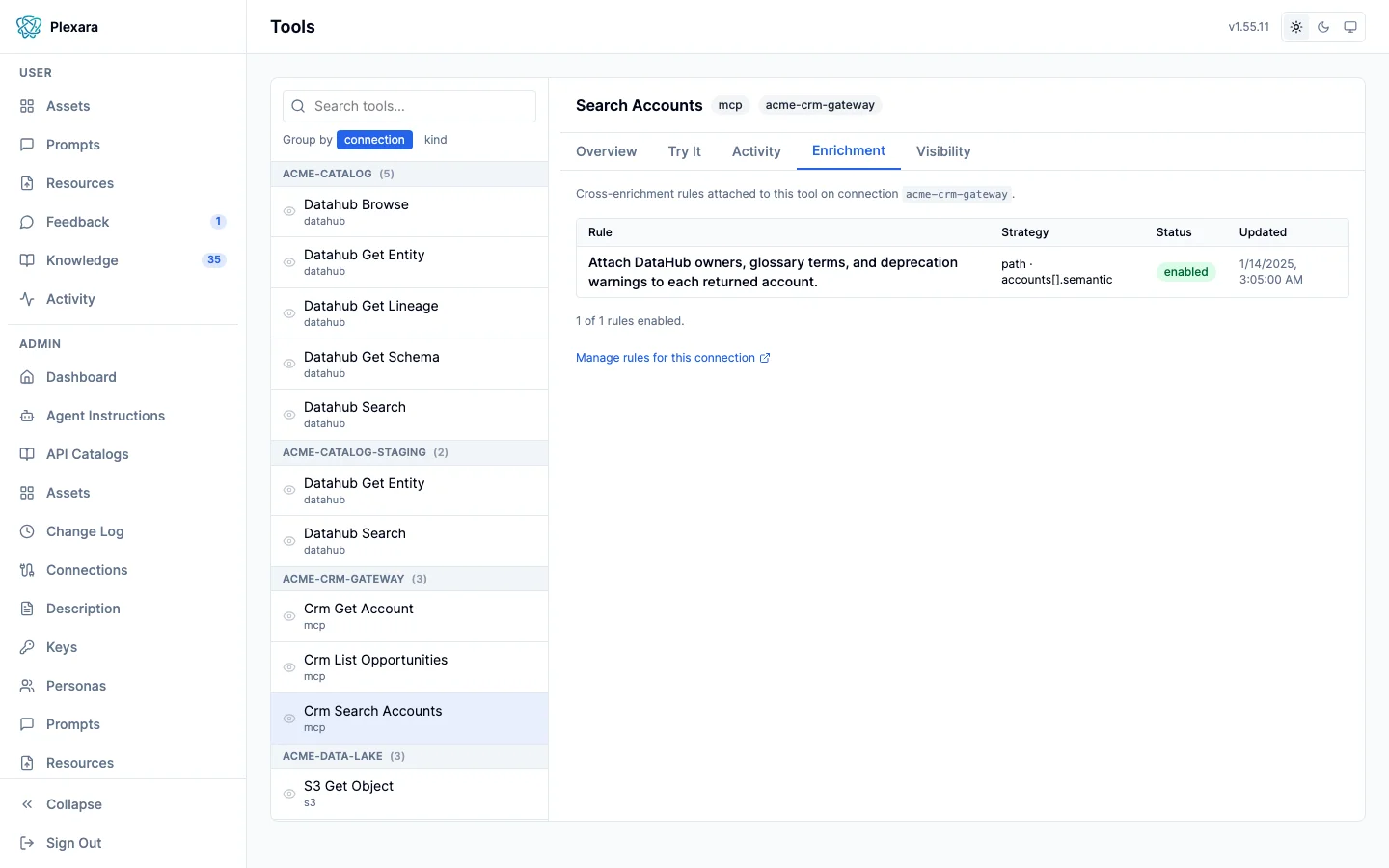The height and width of the screenshot is (868, 1389).
Task: Open the Visibility tab
Action: [943, 151]
